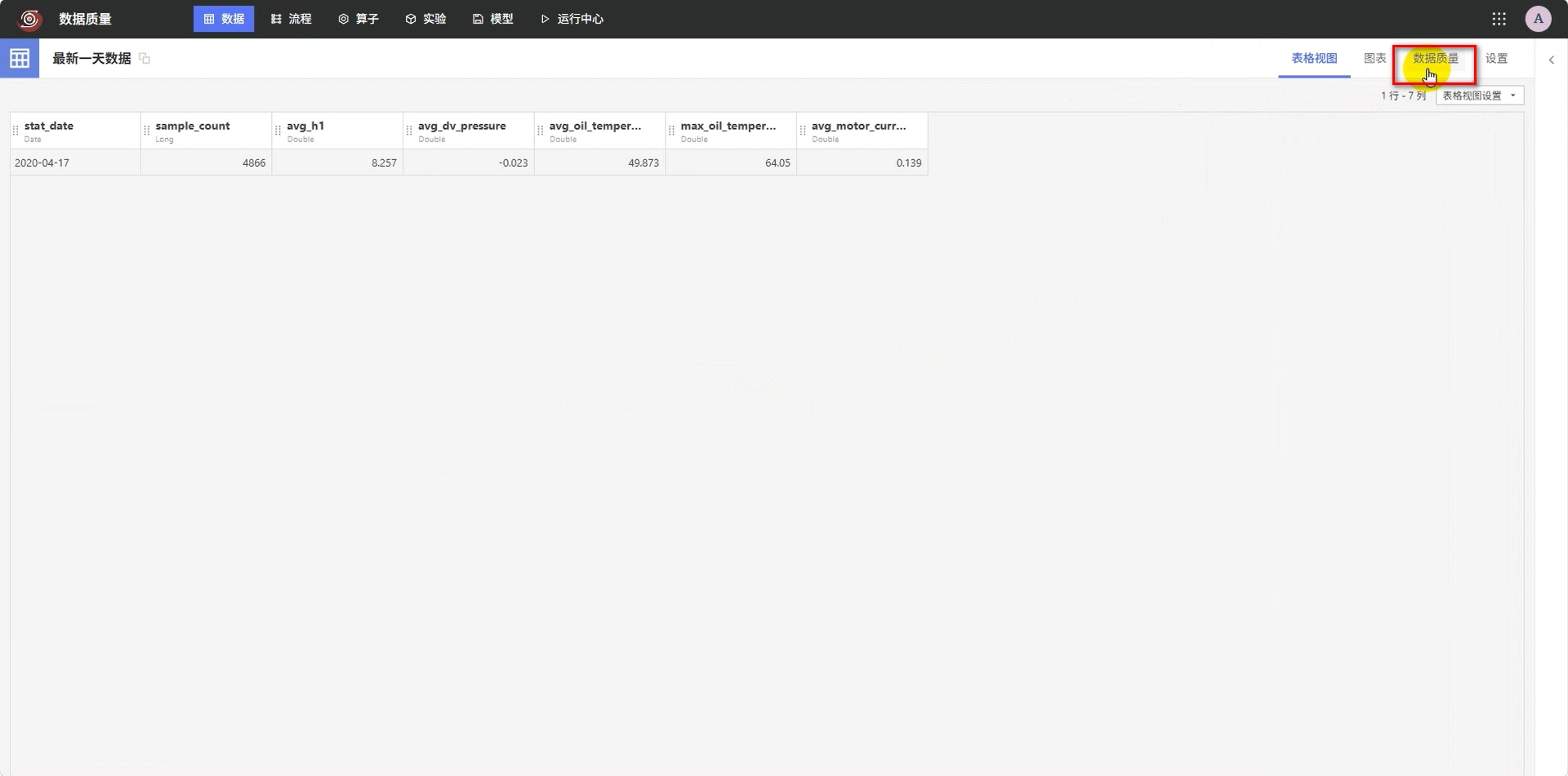Screen dimensions: 1568x776
Task: Click the cell 2020-04-17
Action: point(75,163)
